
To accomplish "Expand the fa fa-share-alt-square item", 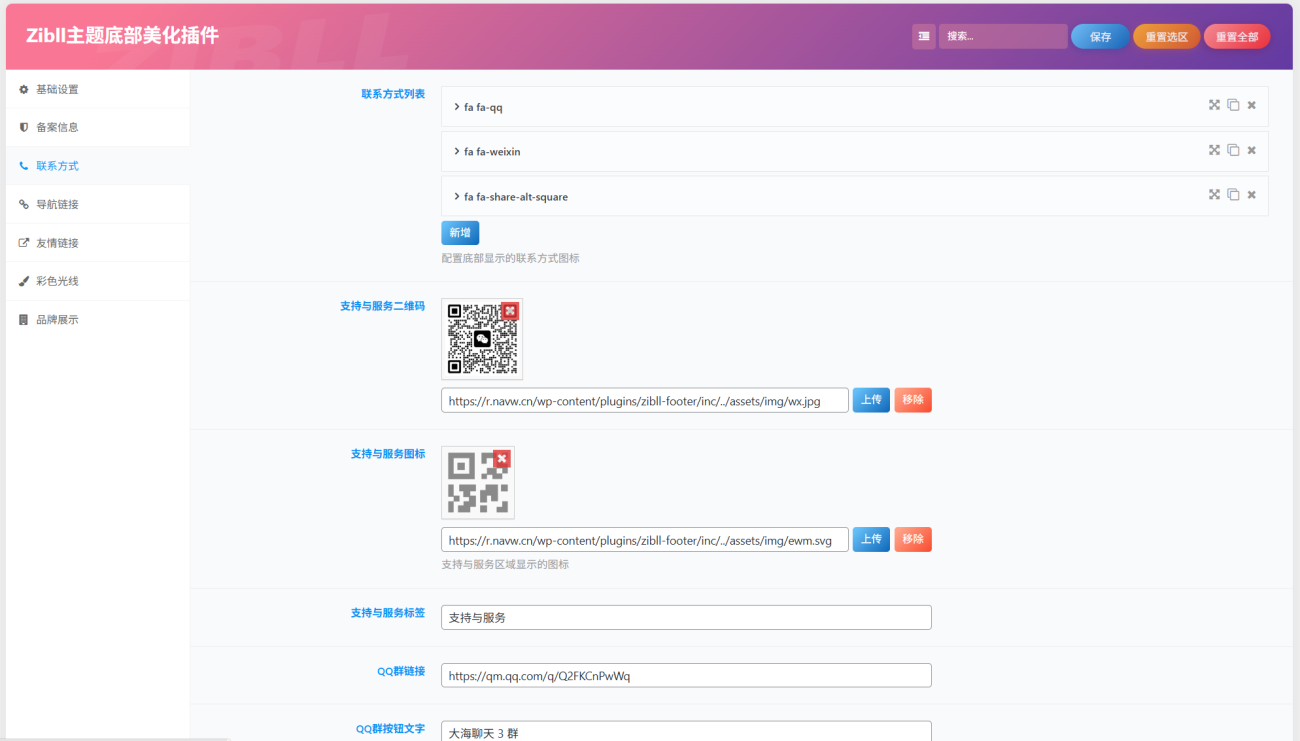I will click(x=515, y=197).
